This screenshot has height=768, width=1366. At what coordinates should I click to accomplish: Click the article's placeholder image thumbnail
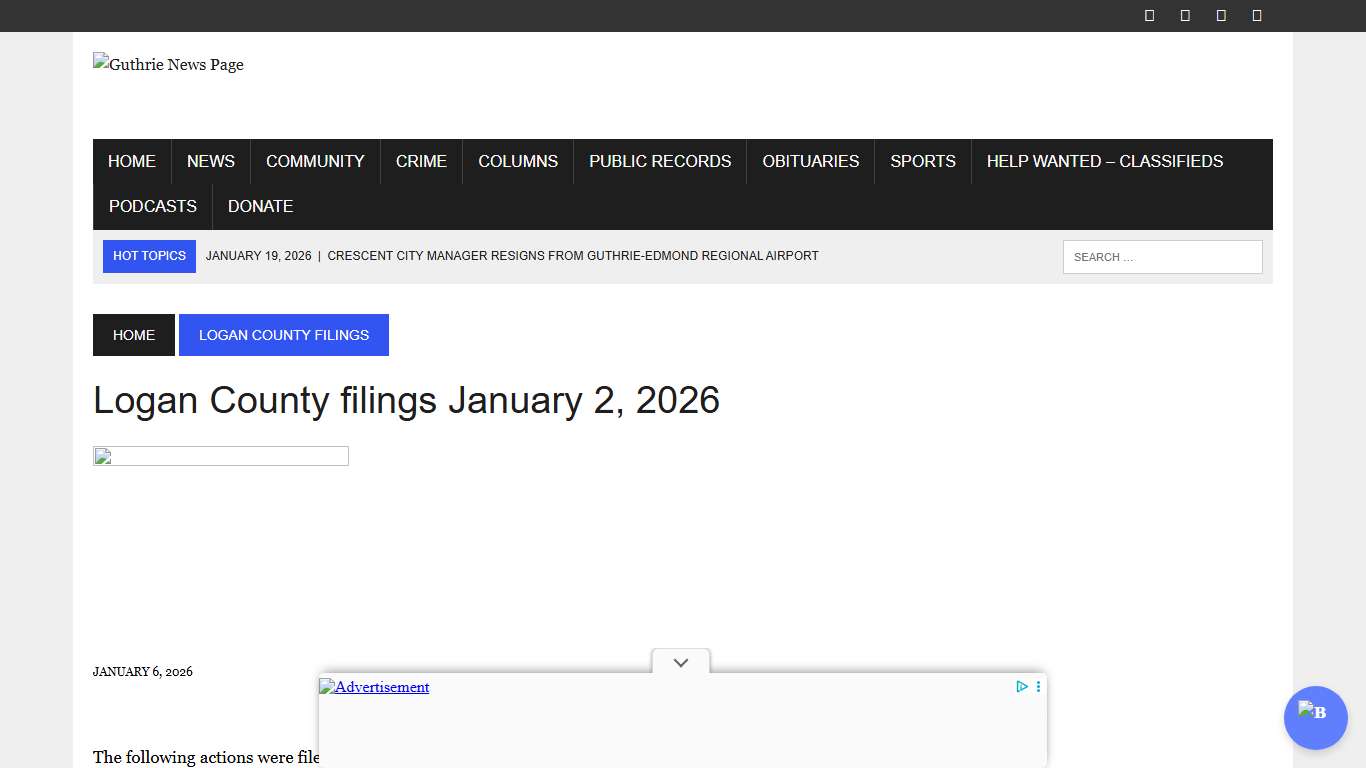coord(220,456)
